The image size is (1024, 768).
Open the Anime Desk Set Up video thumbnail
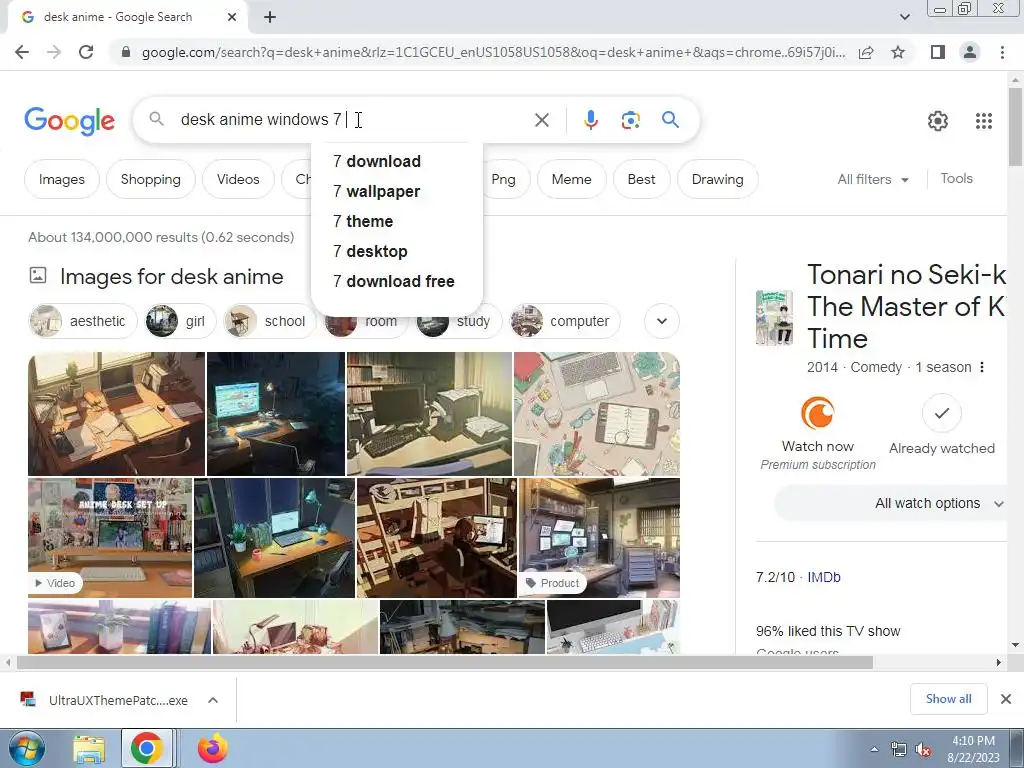coord(110,537)
